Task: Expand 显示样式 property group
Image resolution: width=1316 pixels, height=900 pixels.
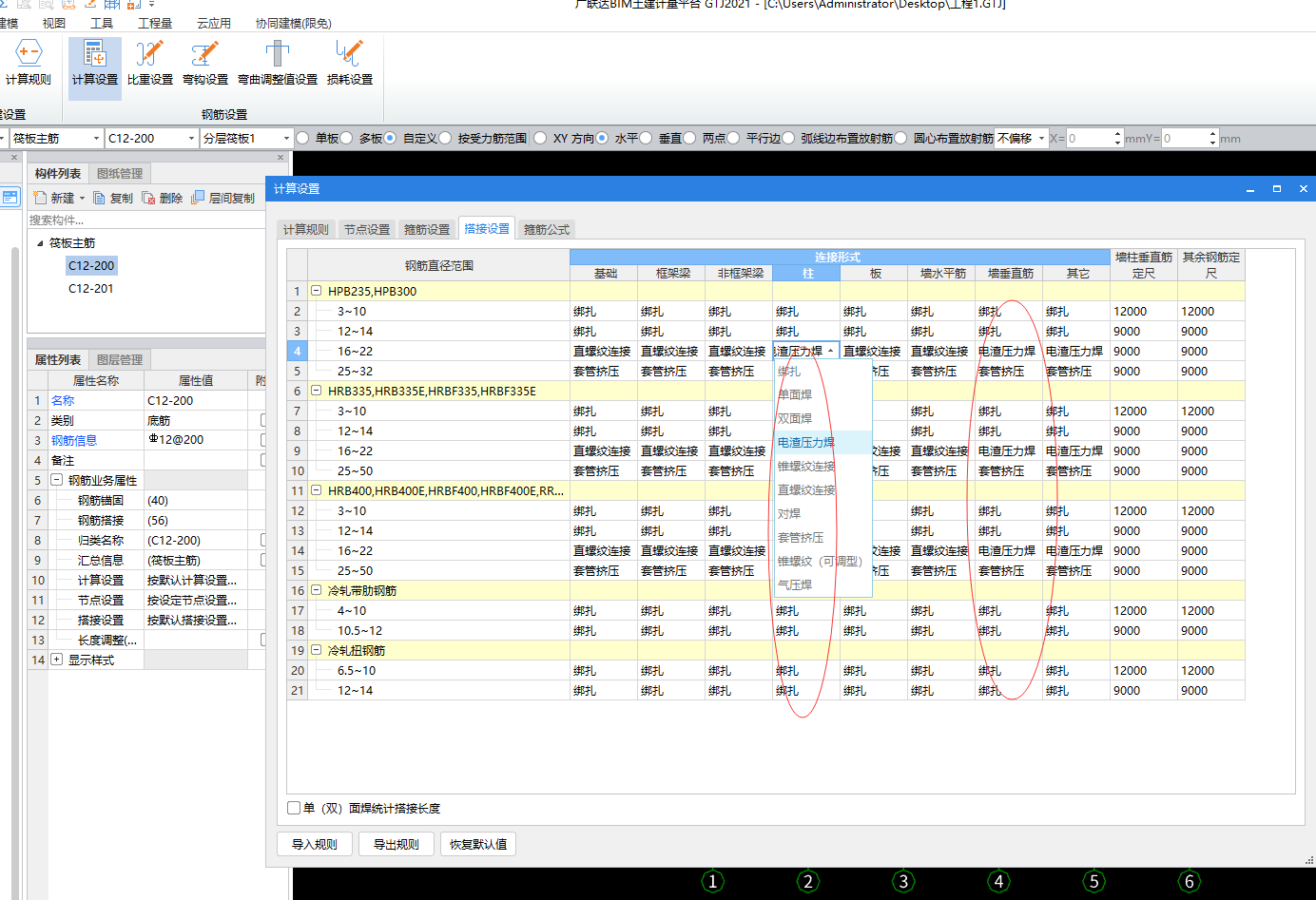Action: coord(56,660)
